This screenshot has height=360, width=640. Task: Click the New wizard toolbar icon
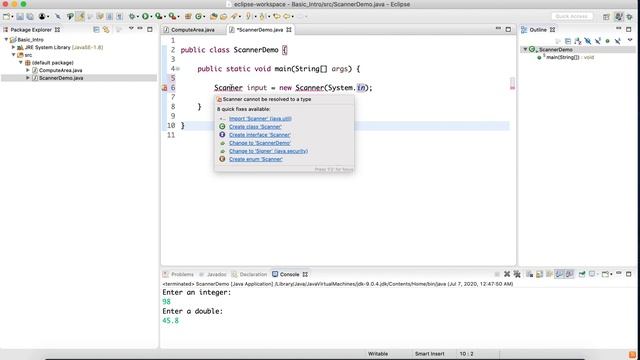point(6,16)
